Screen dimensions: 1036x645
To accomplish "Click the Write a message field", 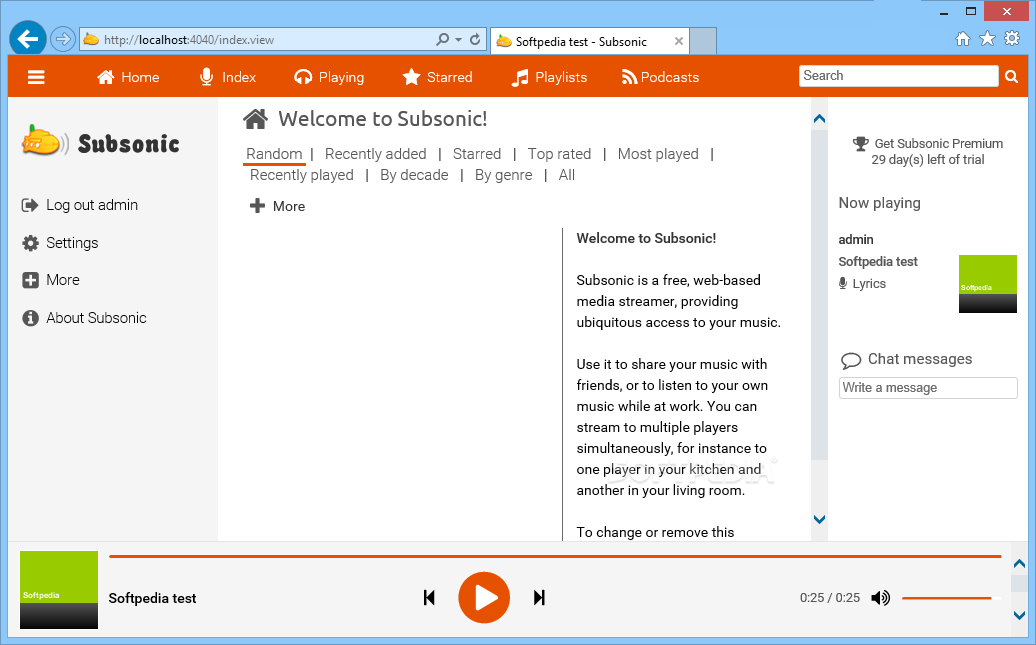I will (928, 388).
